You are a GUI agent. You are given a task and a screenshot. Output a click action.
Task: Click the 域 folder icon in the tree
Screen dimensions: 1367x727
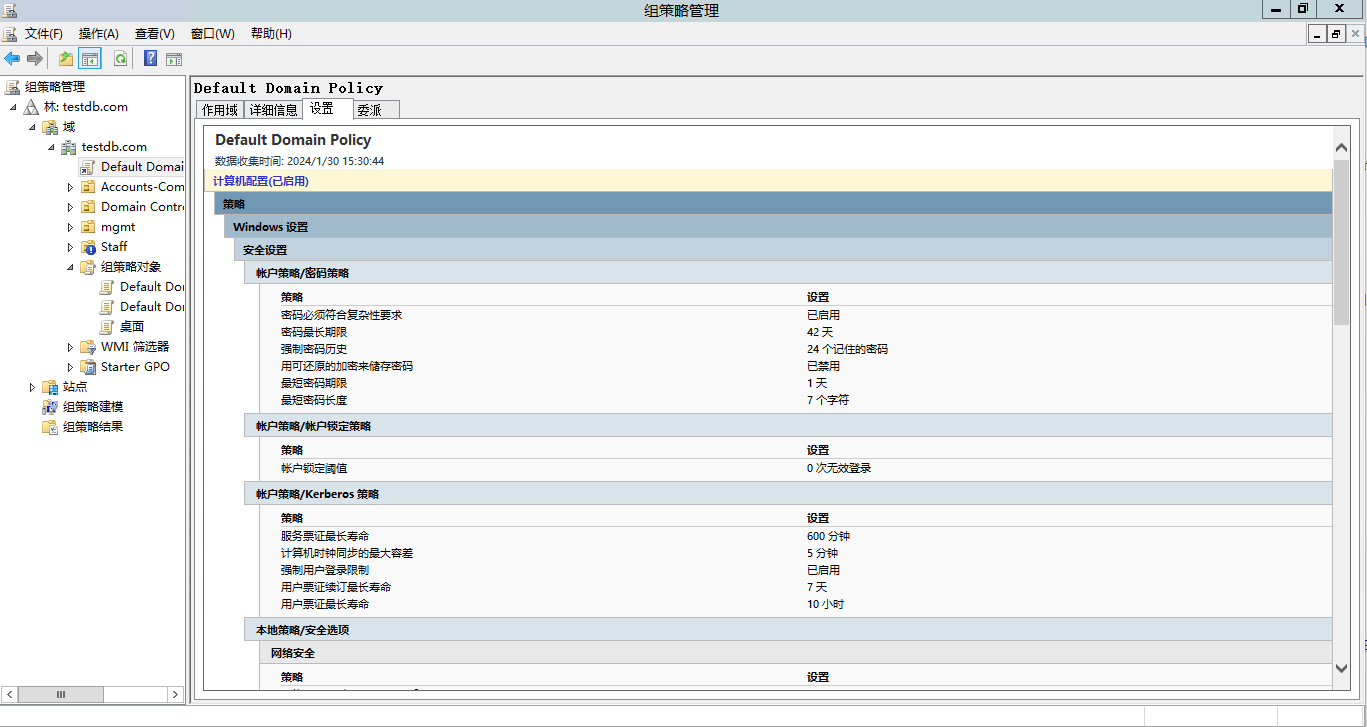(x=50, y=127)
